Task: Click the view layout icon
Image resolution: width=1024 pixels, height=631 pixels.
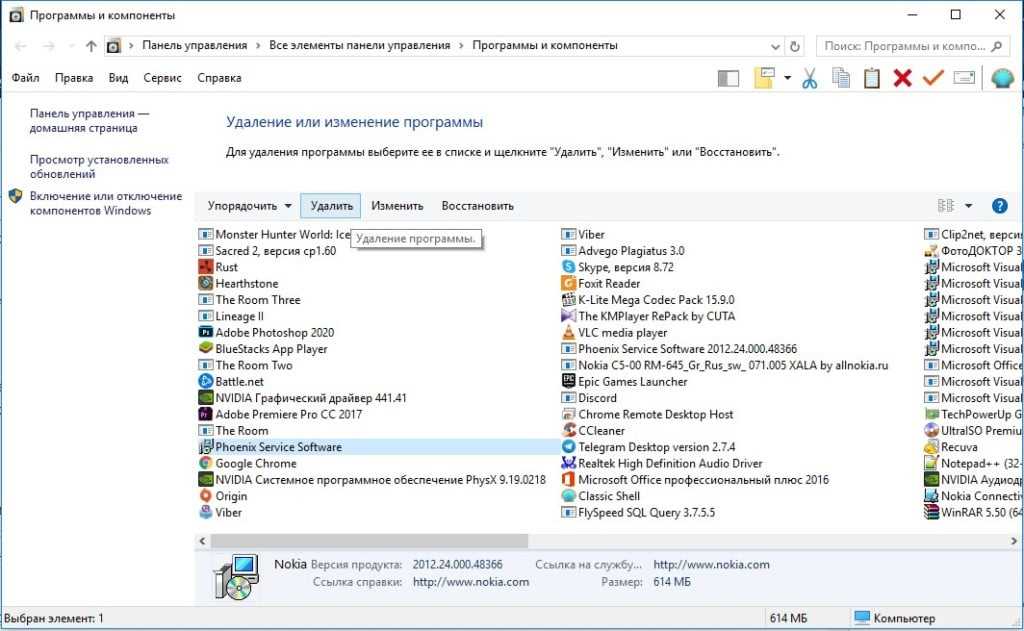Action: [x=946, y=206]
